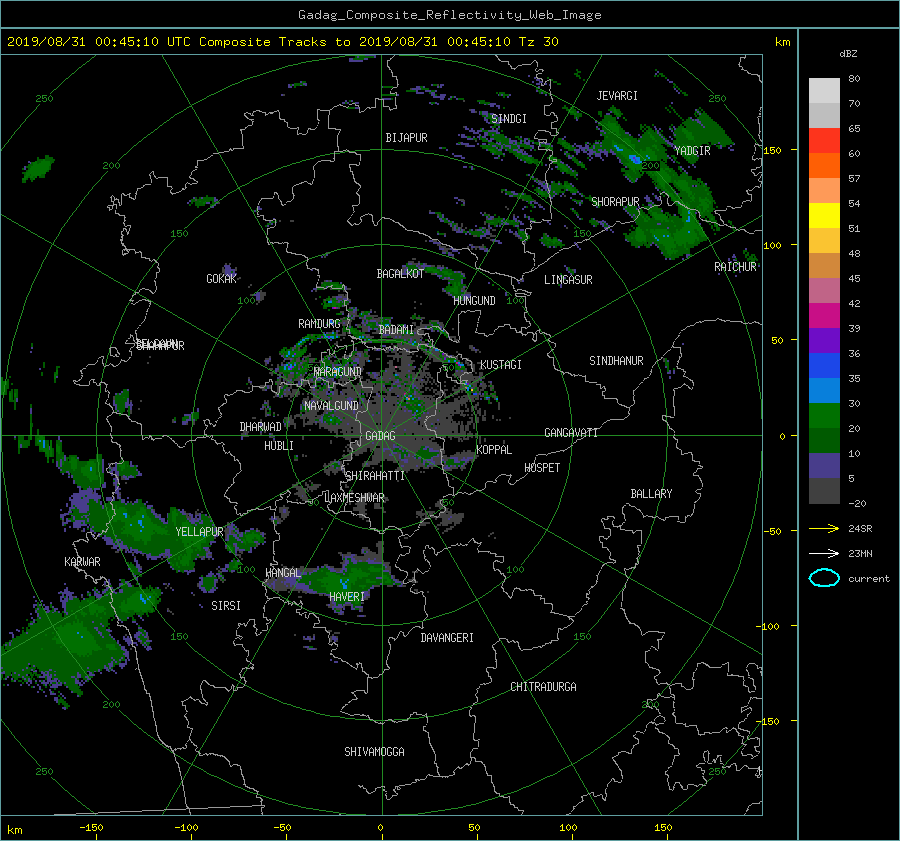The image size is (900, 841).
Task: Click the SHIRAHATTI city label
Action: pos(375,475)
